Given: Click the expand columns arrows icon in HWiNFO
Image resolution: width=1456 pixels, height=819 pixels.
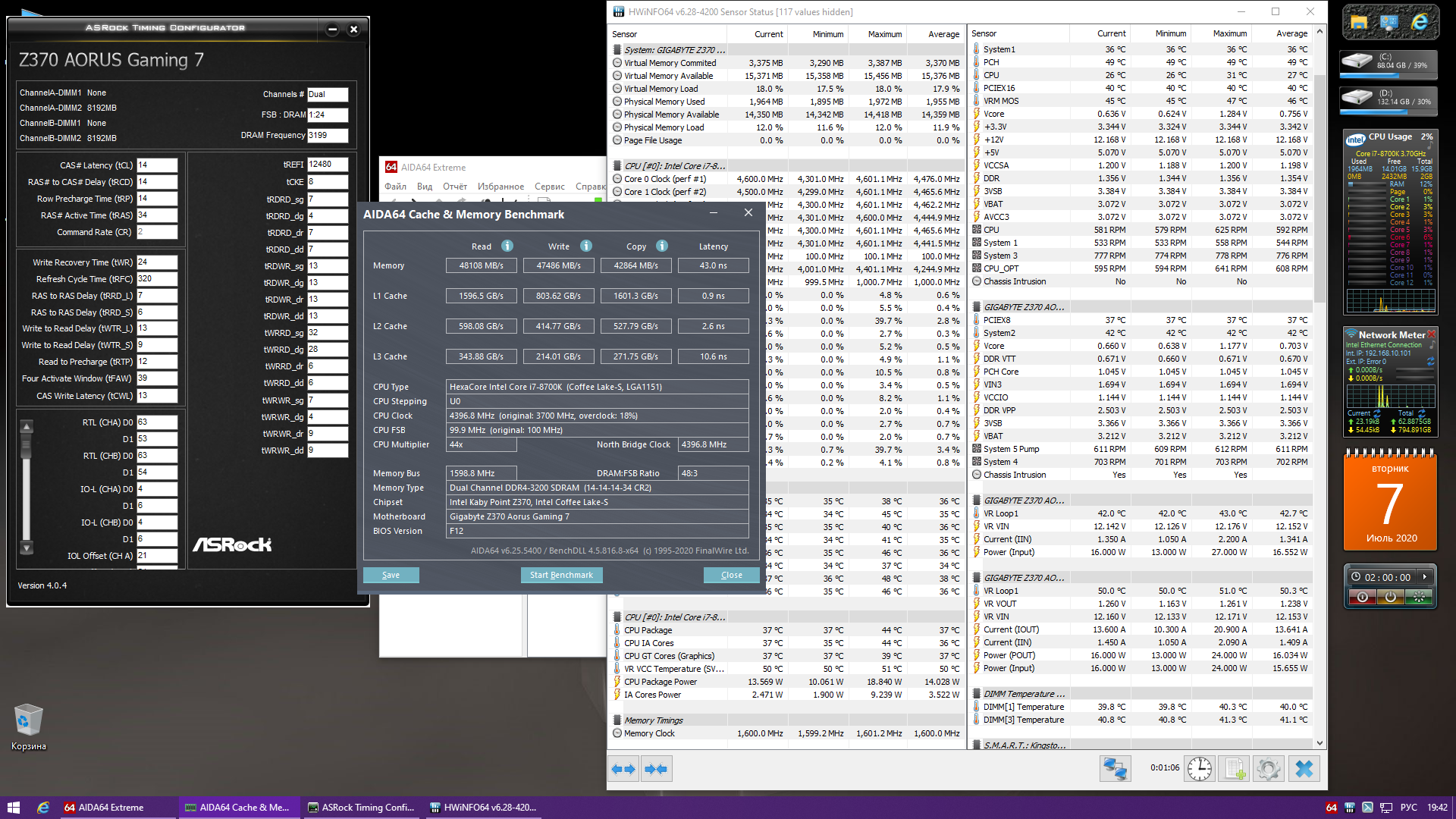Looking at the screenshot, I should click(623, 769).
